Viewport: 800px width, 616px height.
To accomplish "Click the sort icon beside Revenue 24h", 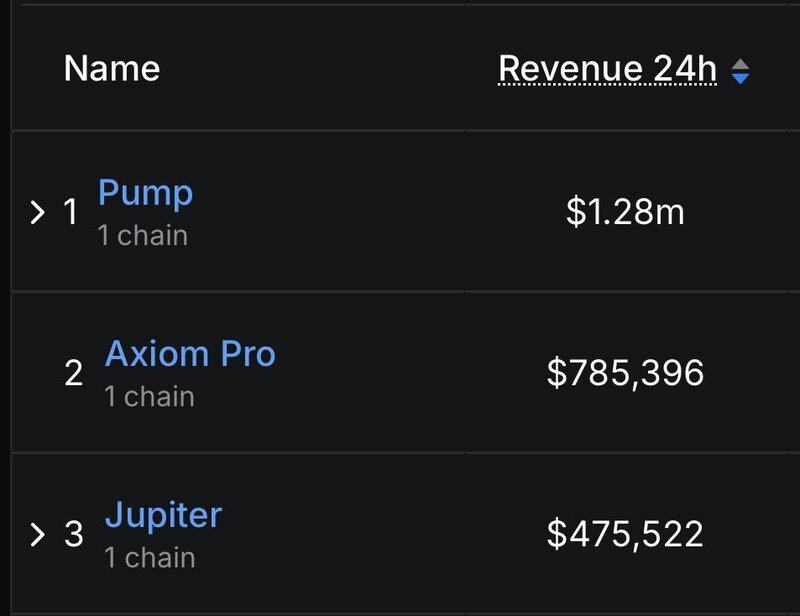I will click(740, 71).
